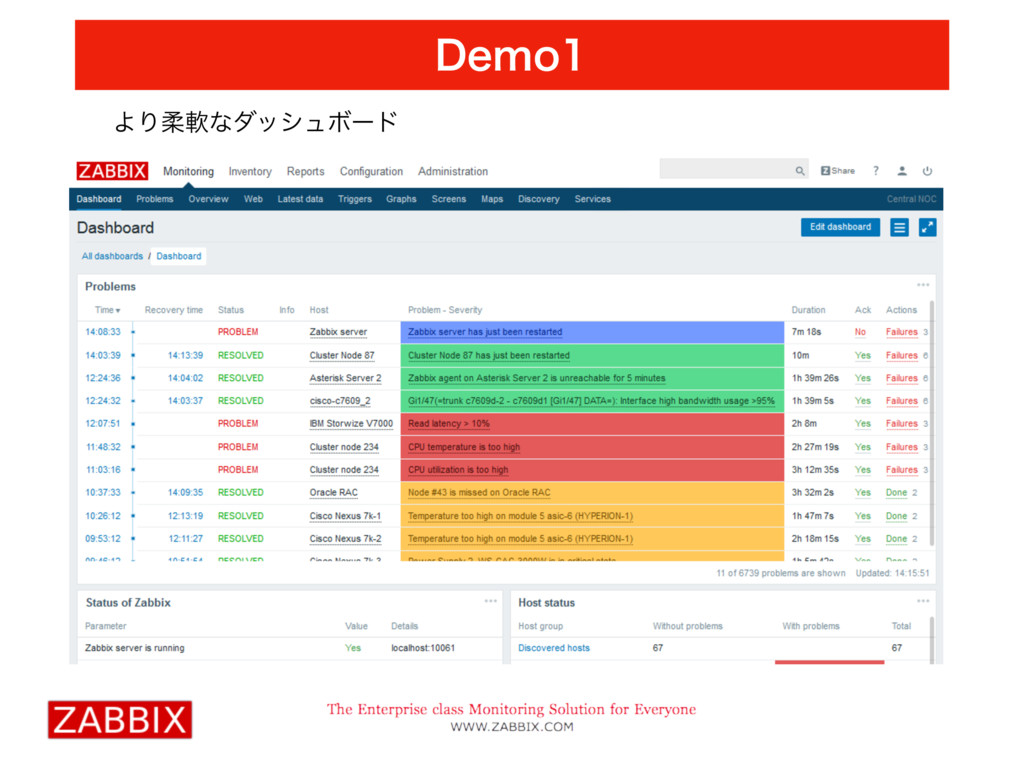Open 'Cluster Node 87 has just been restarted' problem

click(488, 355)
